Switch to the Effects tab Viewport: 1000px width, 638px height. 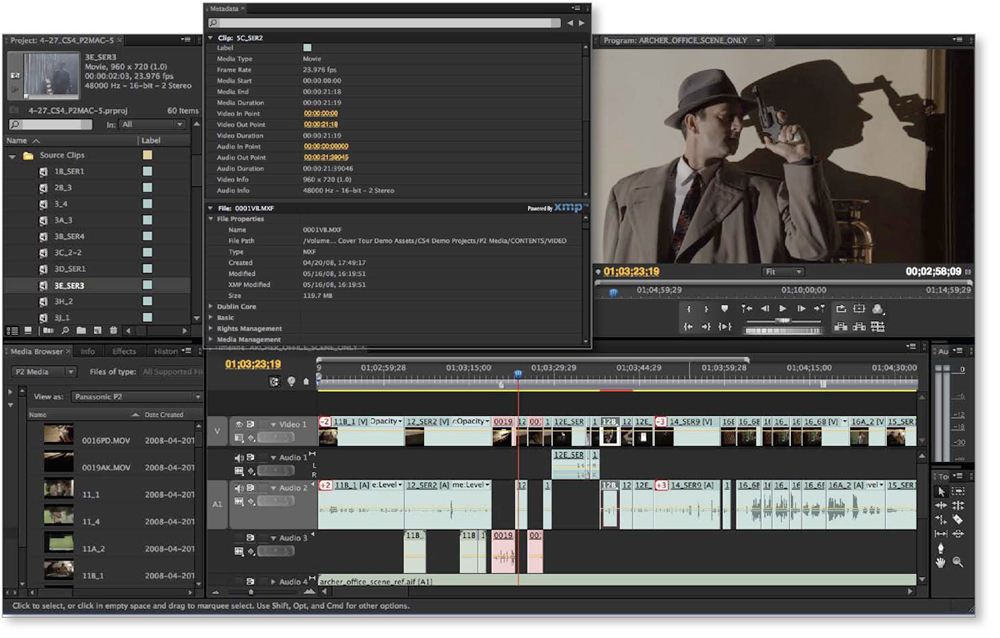(x=124, y=352)
